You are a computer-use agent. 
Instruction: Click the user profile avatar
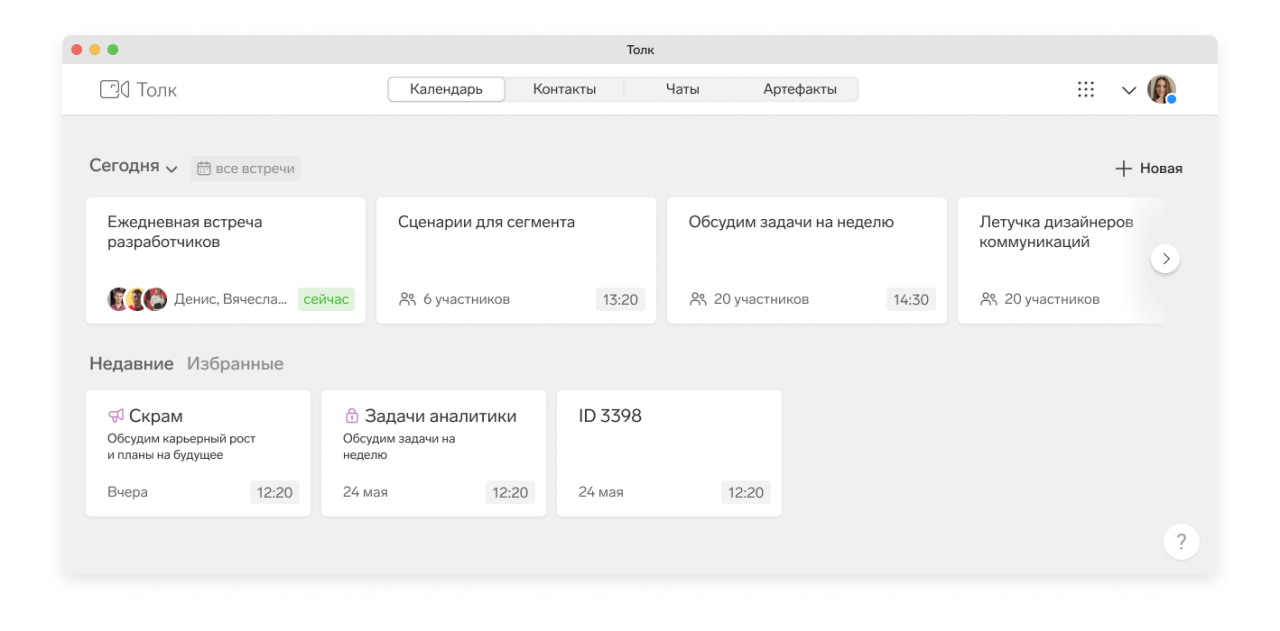tap(1161, 90)
